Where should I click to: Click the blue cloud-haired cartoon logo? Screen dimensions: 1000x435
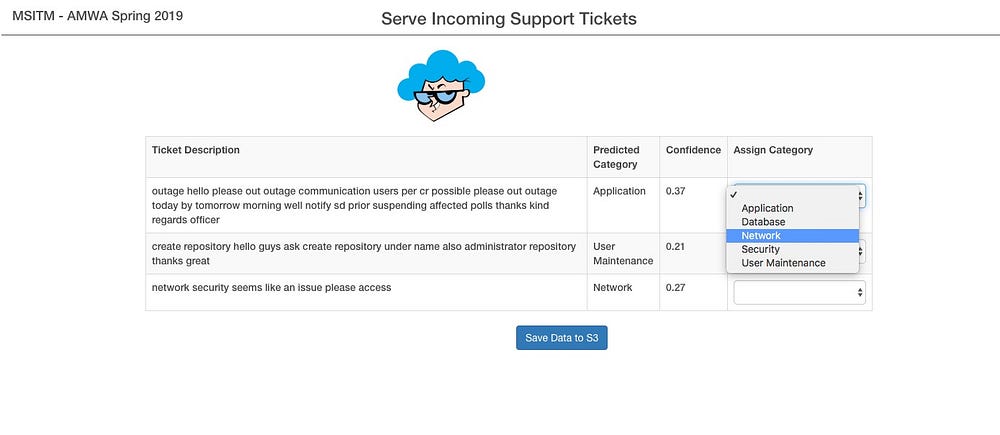click(441, 85)
